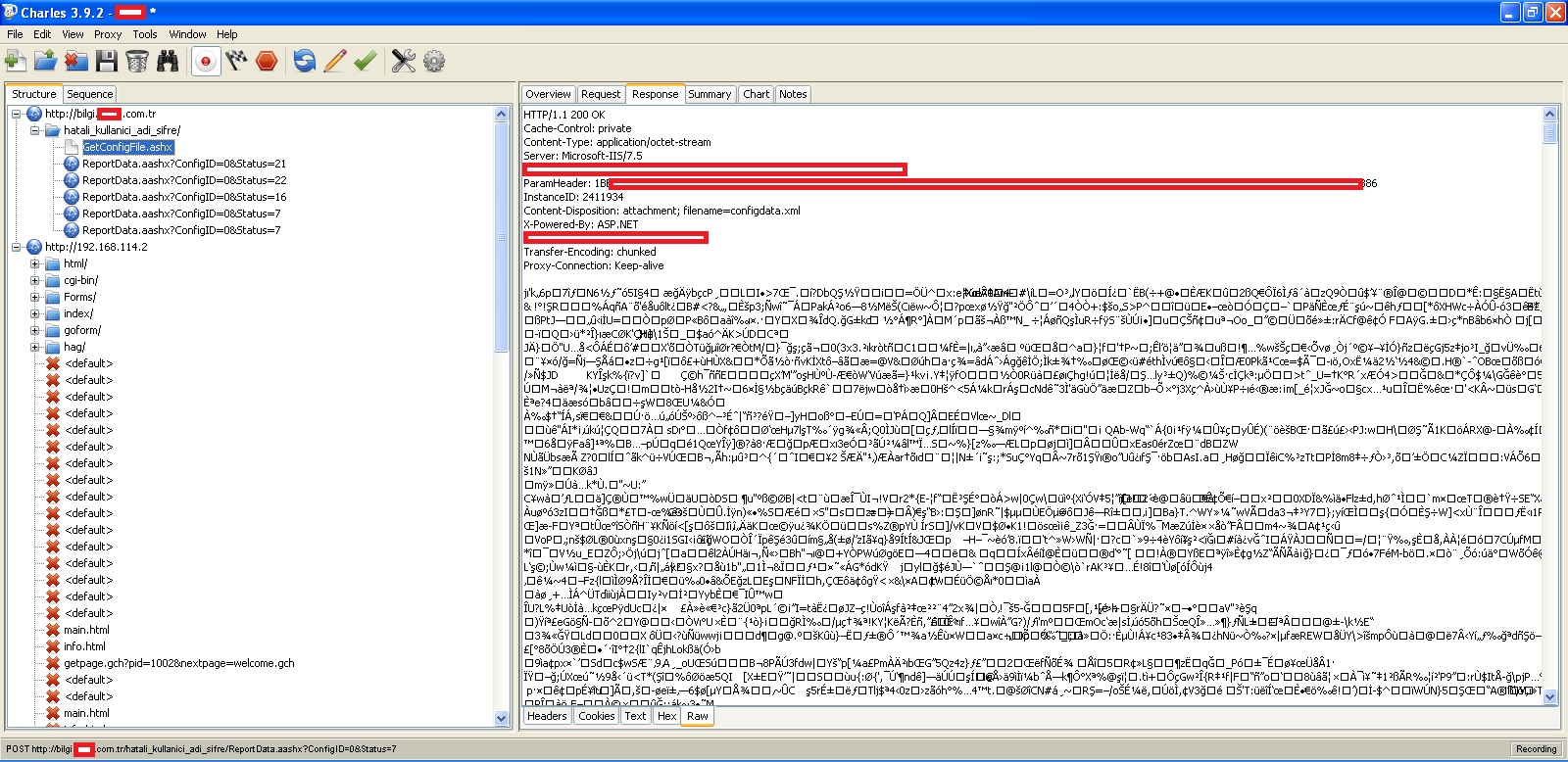Collapse hatali_kullanici_adi_sifre folder
This screenshot has width=1568, height=762.
34,130
